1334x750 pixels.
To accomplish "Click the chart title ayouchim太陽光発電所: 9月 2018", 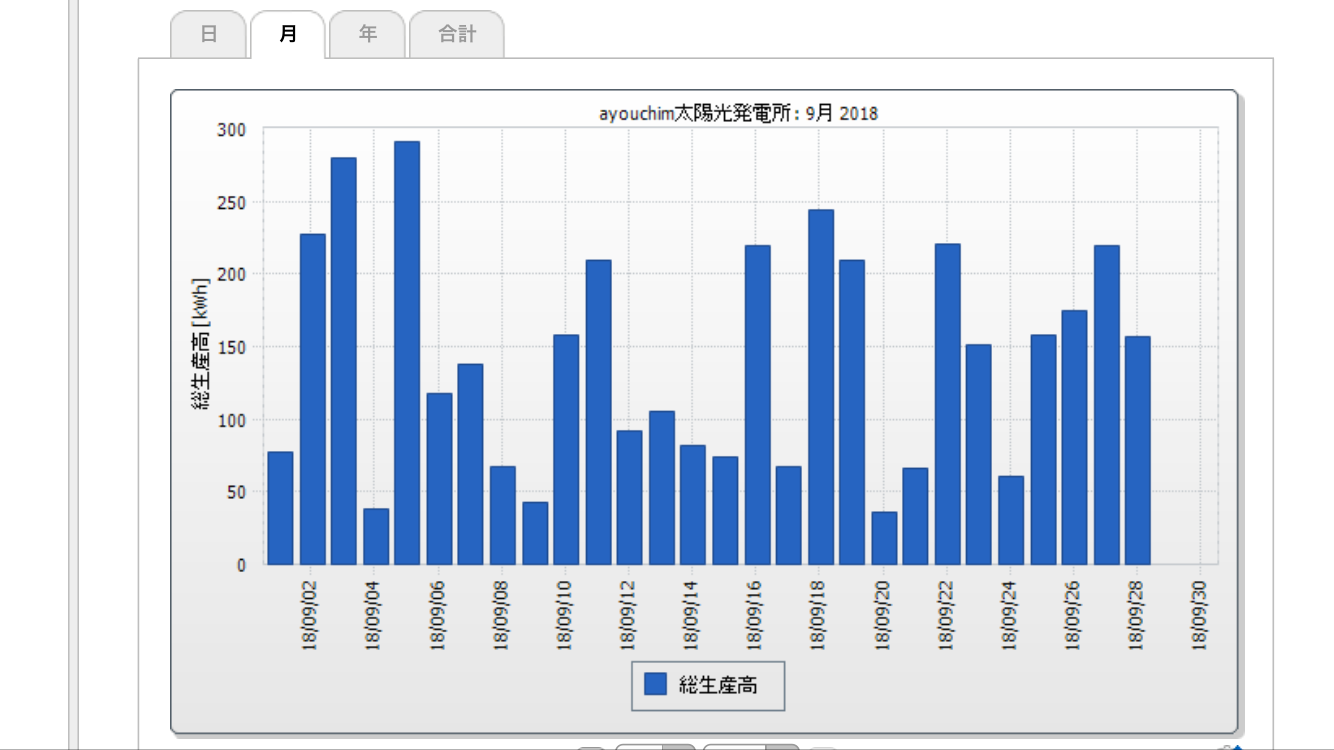I will [x=738, y=113].
